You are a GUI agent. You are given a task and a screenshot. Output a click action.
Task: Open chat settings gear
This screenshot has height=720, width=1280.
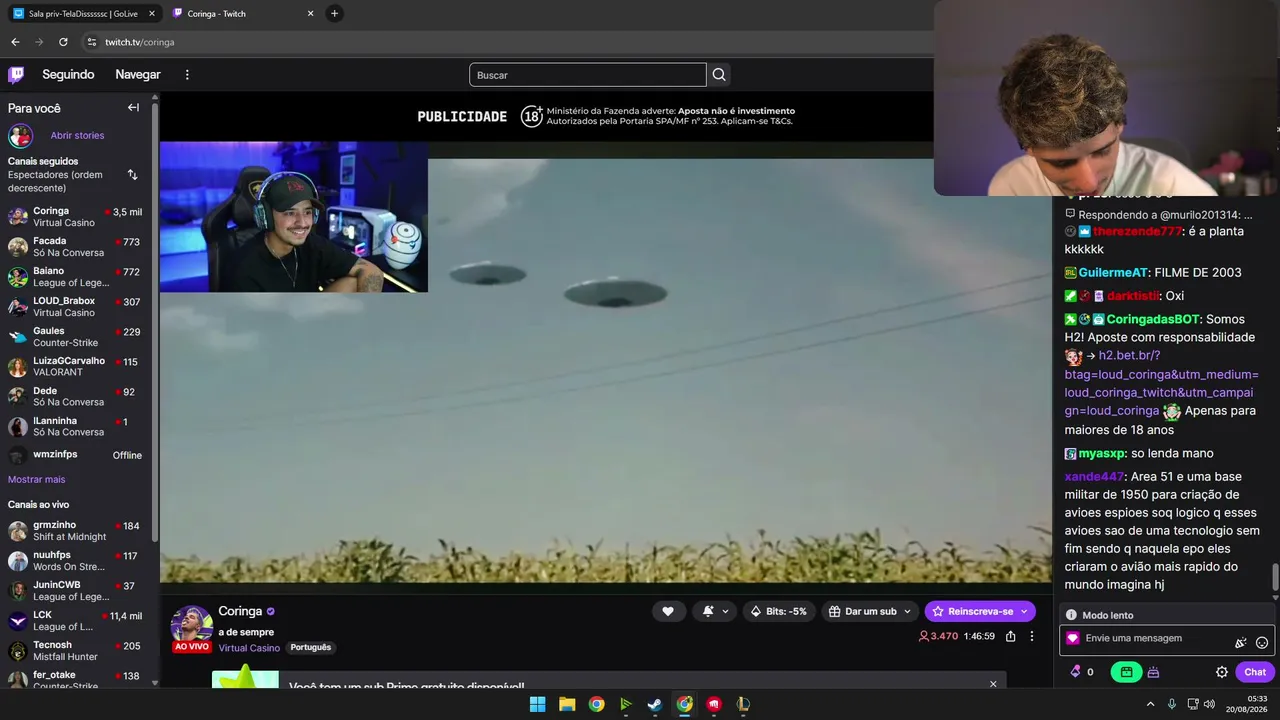pos(1221,672)
